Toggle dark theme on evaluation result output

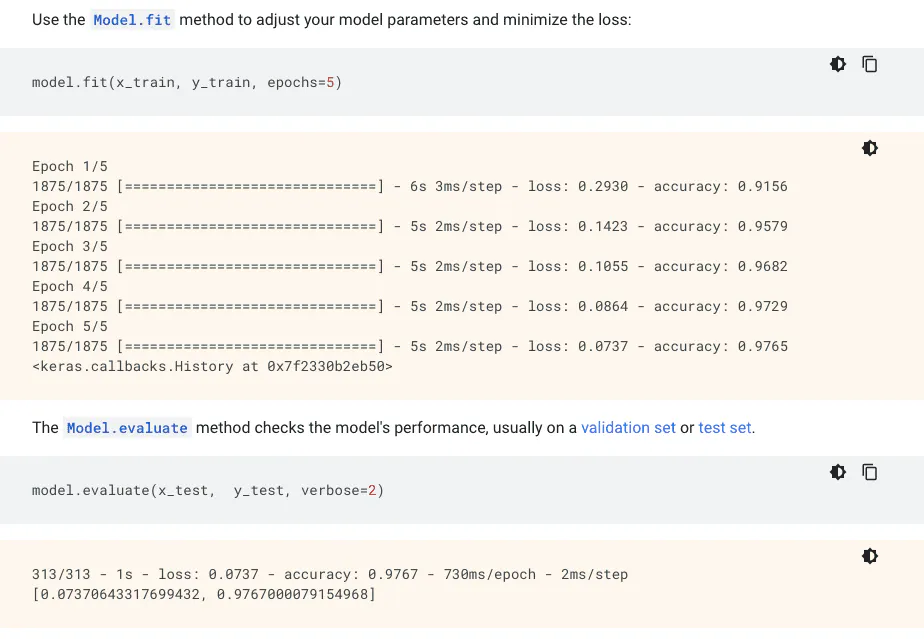pos(870,556)
